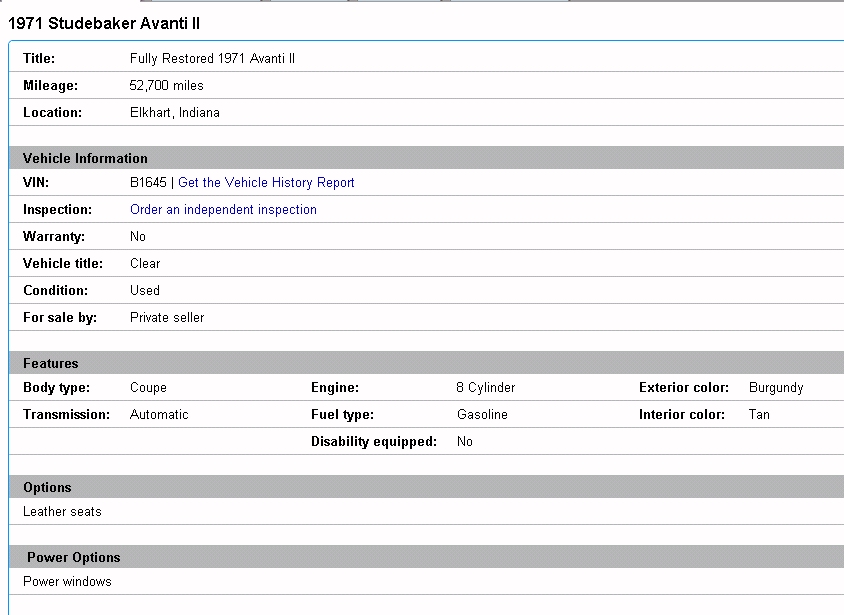Click the 52,700 miles mileage value
844x615 pixels.
(x=166, y=86)
